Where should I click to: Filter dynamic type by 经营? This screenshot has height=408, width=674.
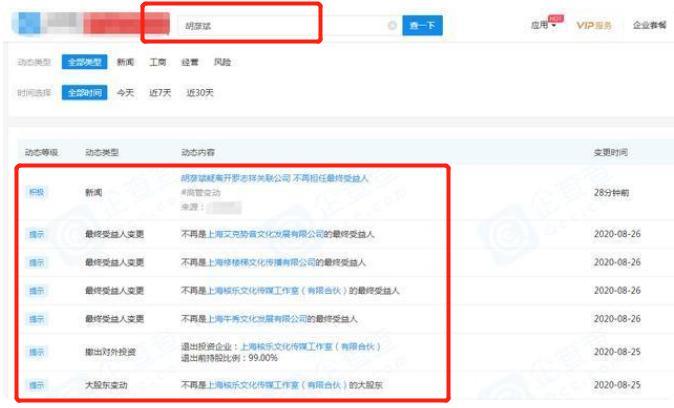191,62
